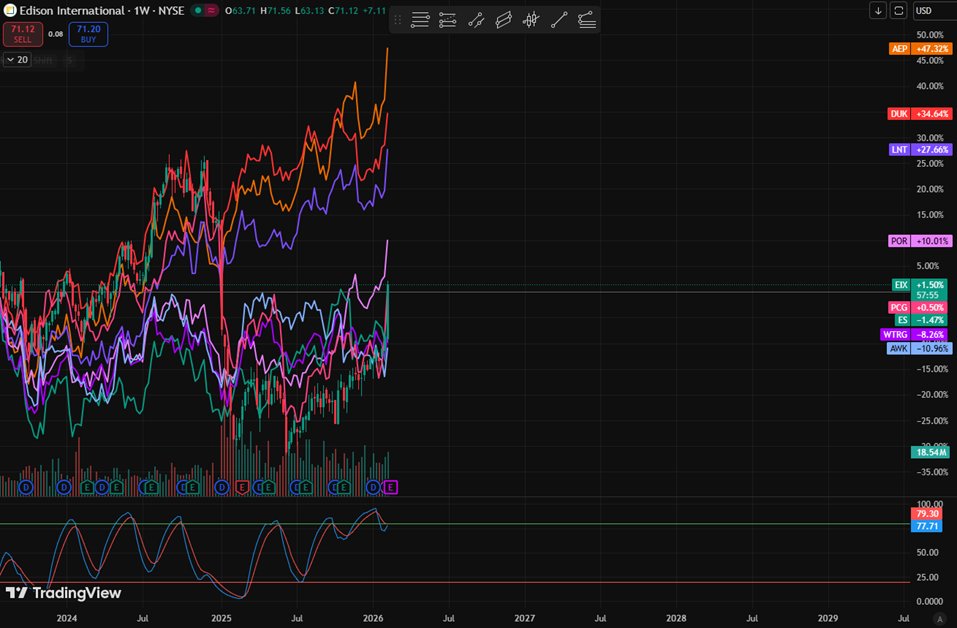The width and height of the screenshot is (957, 628).
Task: Toggle auto scale with the A button
Action: [940, 618]
